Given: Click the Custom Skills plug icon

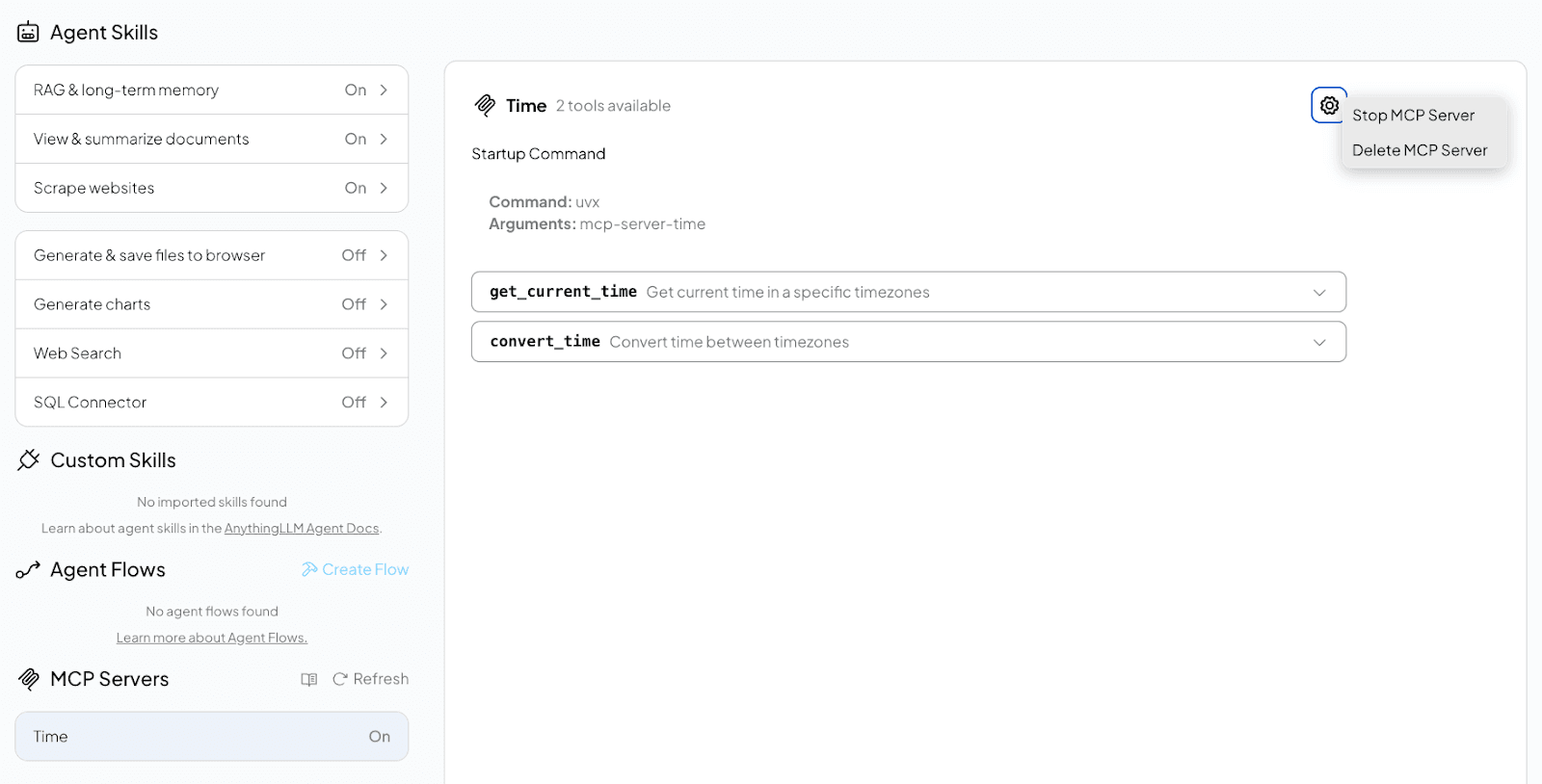Looking at the screenshot, I should coord(28,460).
